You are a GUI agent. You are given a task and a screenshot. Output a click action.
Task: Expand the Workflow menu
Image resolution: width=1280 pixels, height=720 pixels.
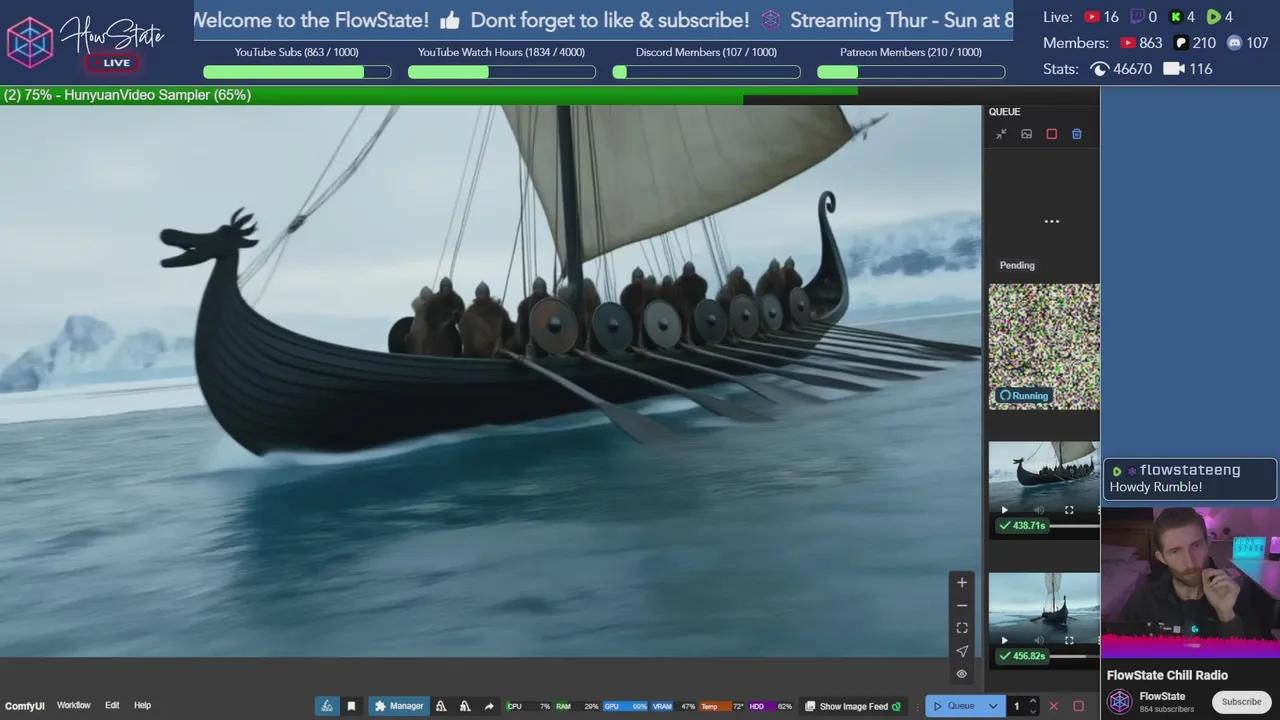[x=73, y=705]
